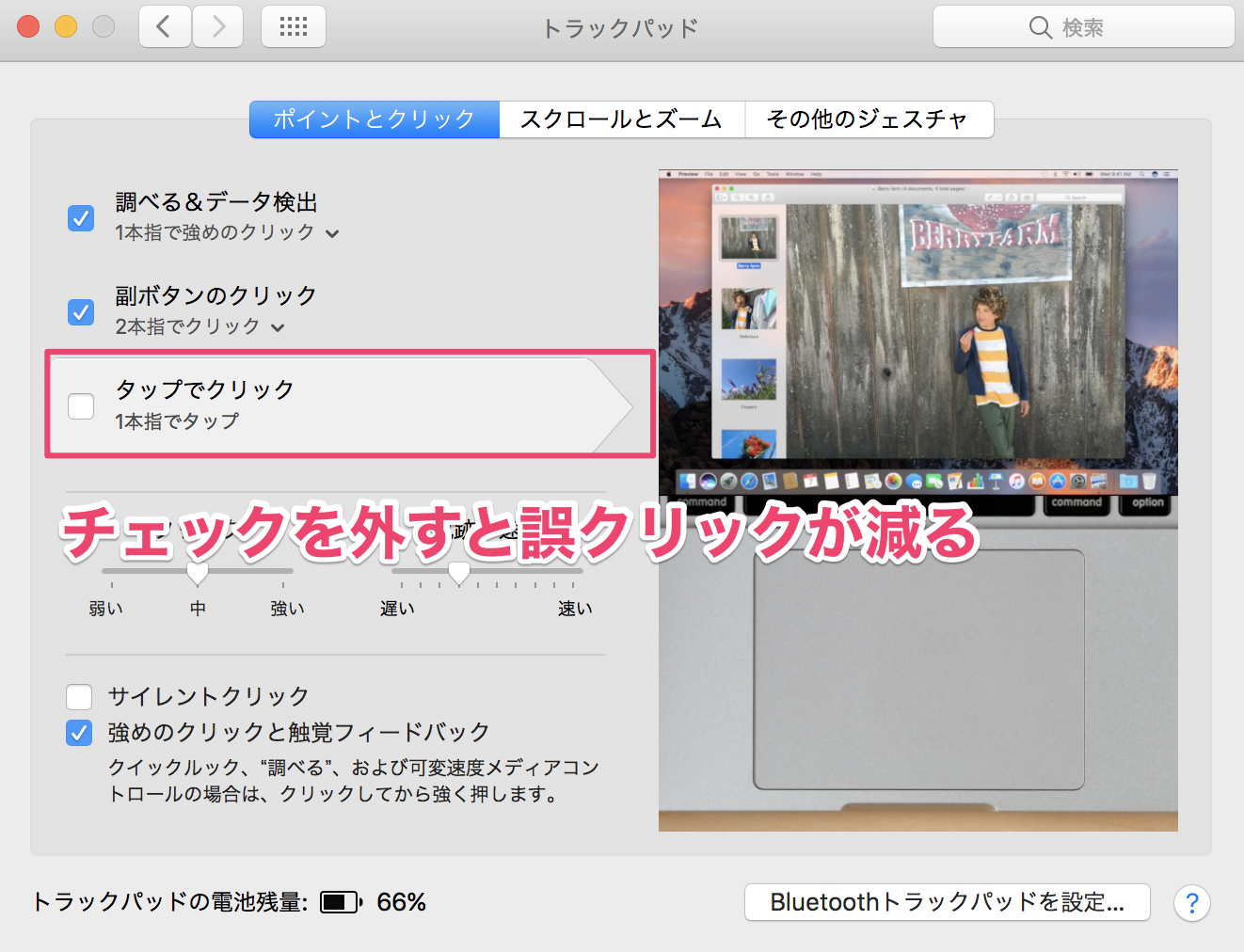Enable the サイレントクリック checkbox

click(x=79, y=697)
